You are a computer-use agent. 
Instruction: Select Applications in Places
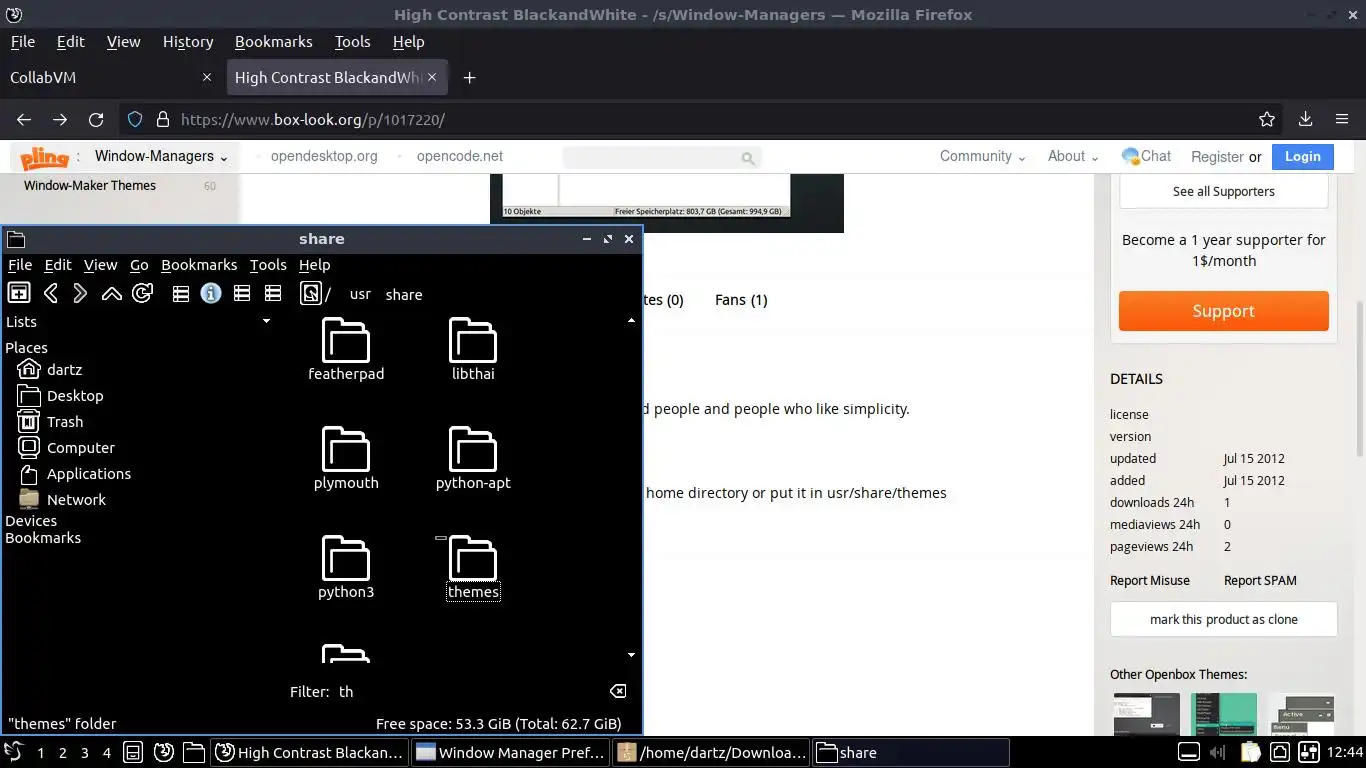[75, 473]
